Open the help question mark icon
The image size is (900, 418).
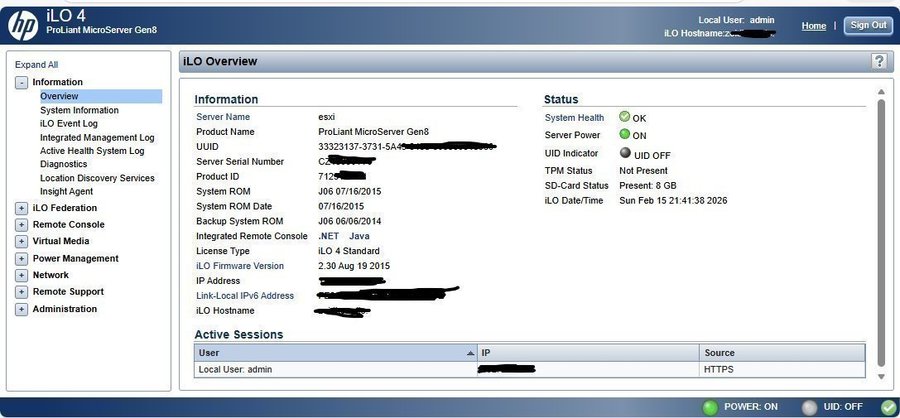pos(879,62)
